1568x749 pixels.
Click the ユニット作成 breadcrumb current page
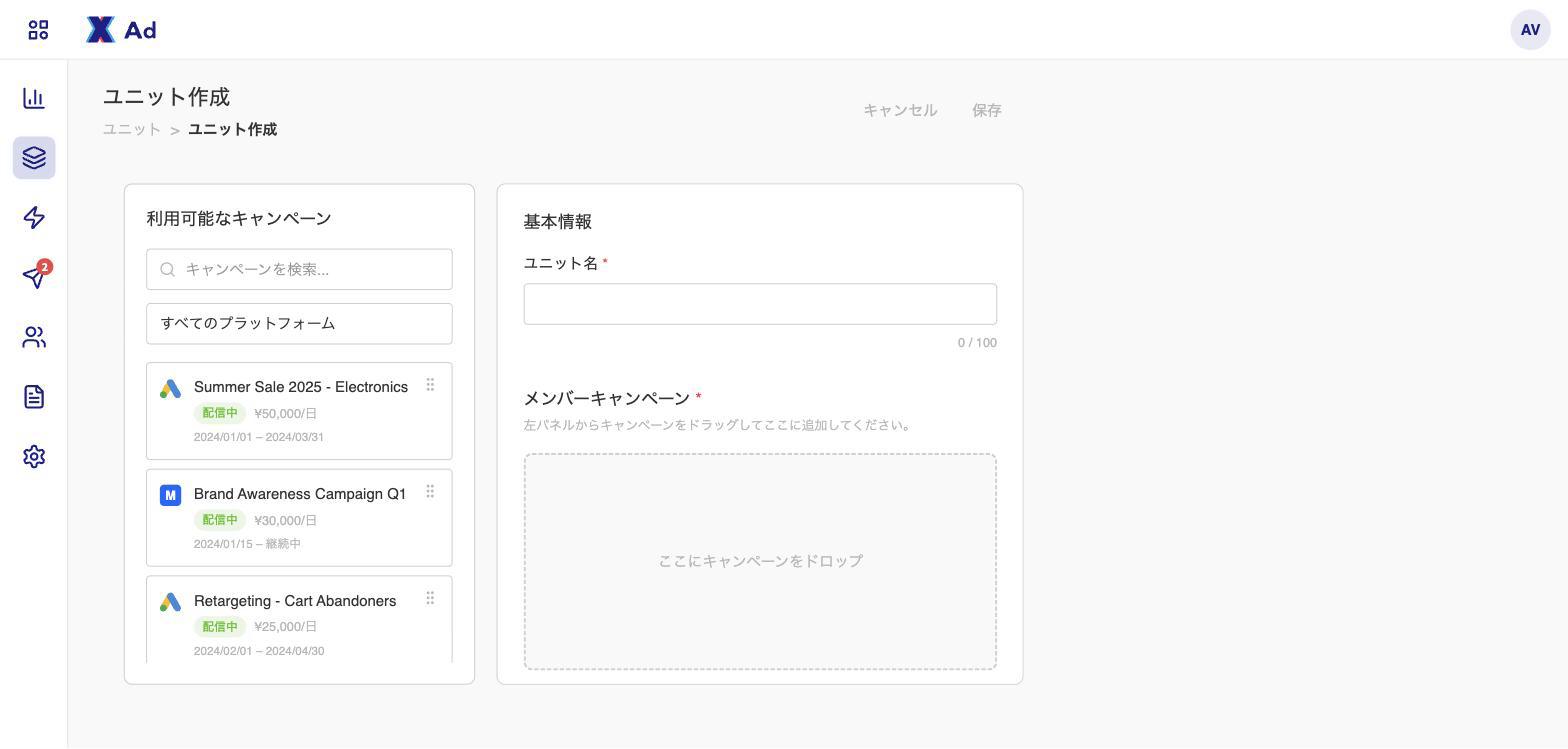point(233,130)
